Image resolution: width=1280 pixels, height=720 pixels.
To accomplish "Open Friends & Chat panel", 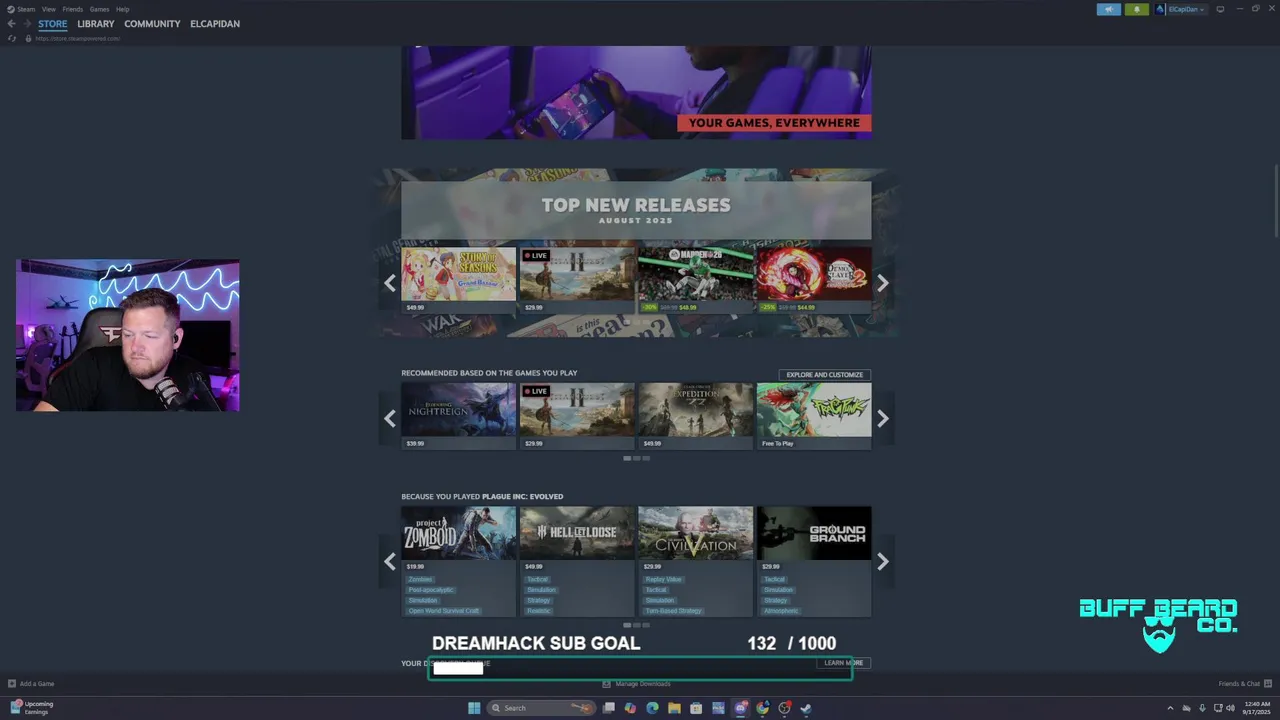I will 1245,684.
